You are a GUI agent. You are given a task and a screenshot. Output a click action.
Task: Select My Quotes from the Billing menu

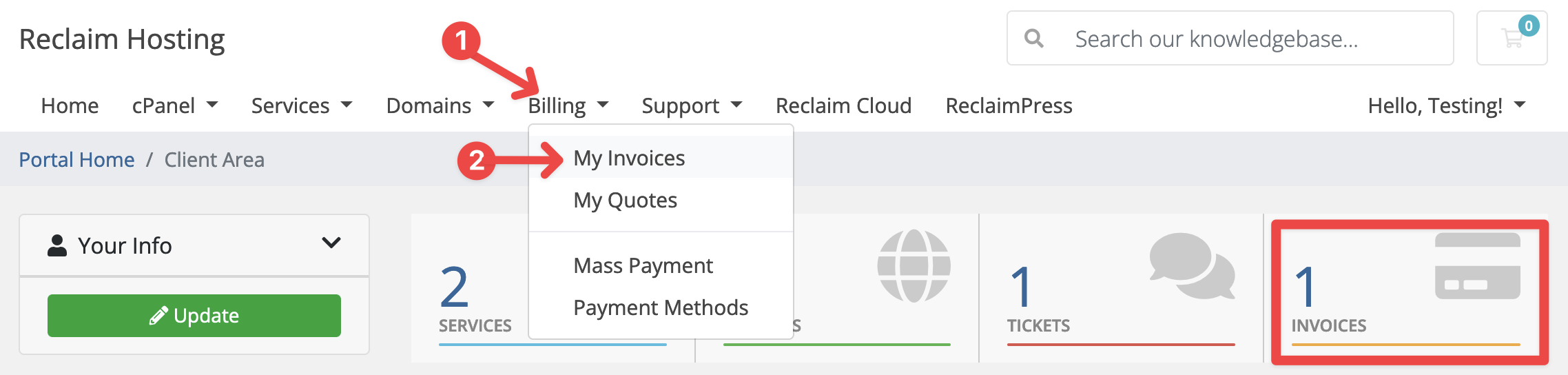pyautogui.click(x=661, y=200)
